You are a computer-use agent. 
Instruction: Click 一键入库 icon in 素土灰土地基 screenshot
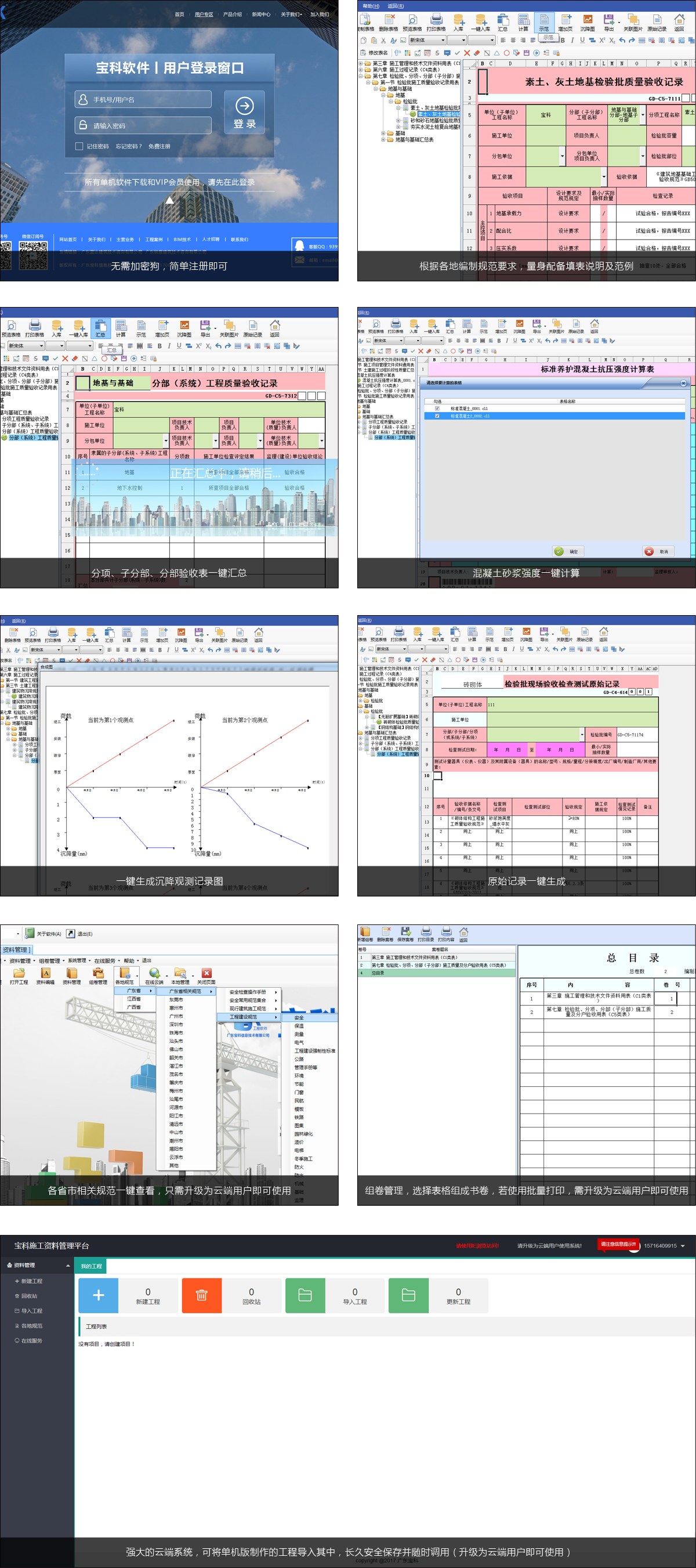480,23
